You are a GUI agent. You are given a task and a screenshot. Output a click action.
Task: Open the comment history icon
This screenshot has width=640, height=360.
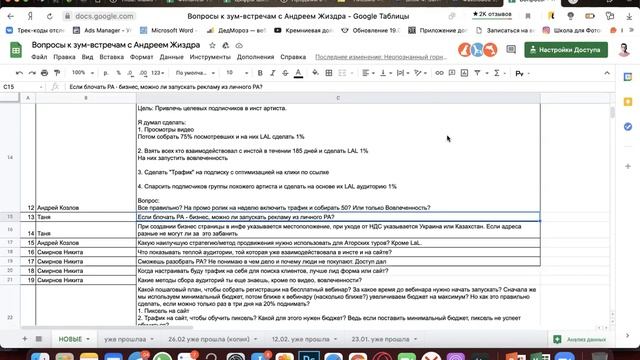[511, 49]
